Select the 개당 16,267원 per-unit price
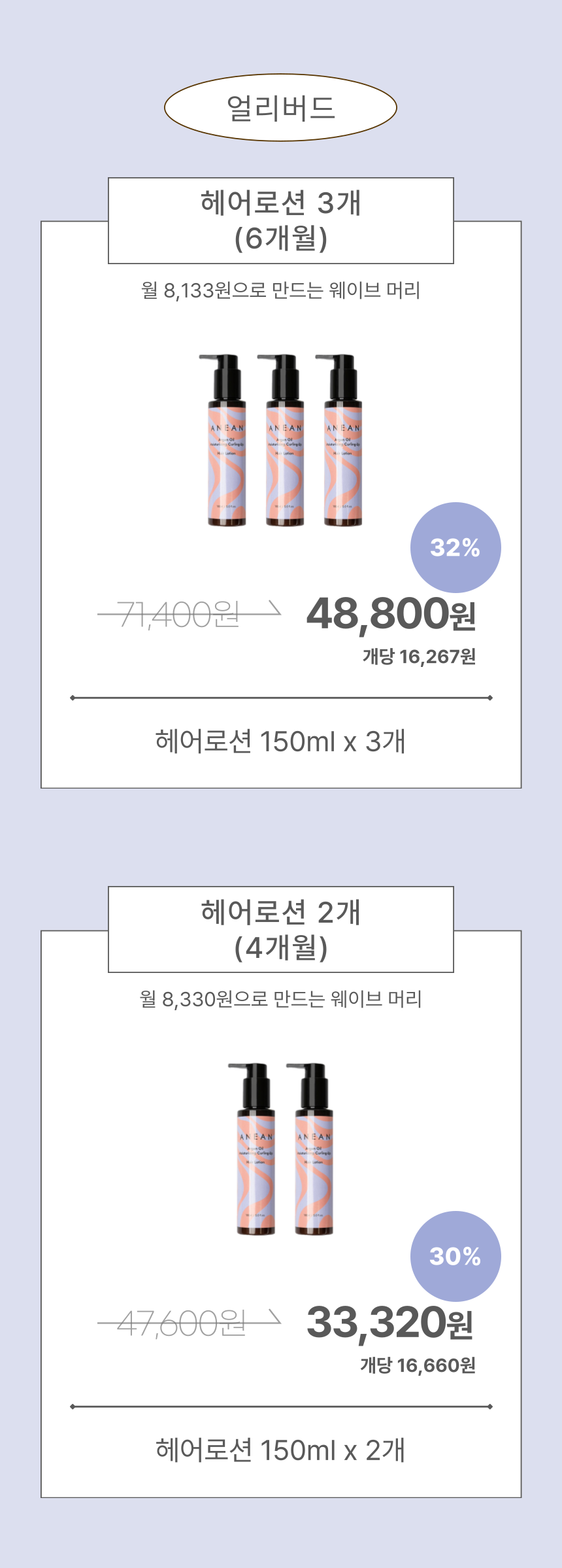 tap(419, 656)
